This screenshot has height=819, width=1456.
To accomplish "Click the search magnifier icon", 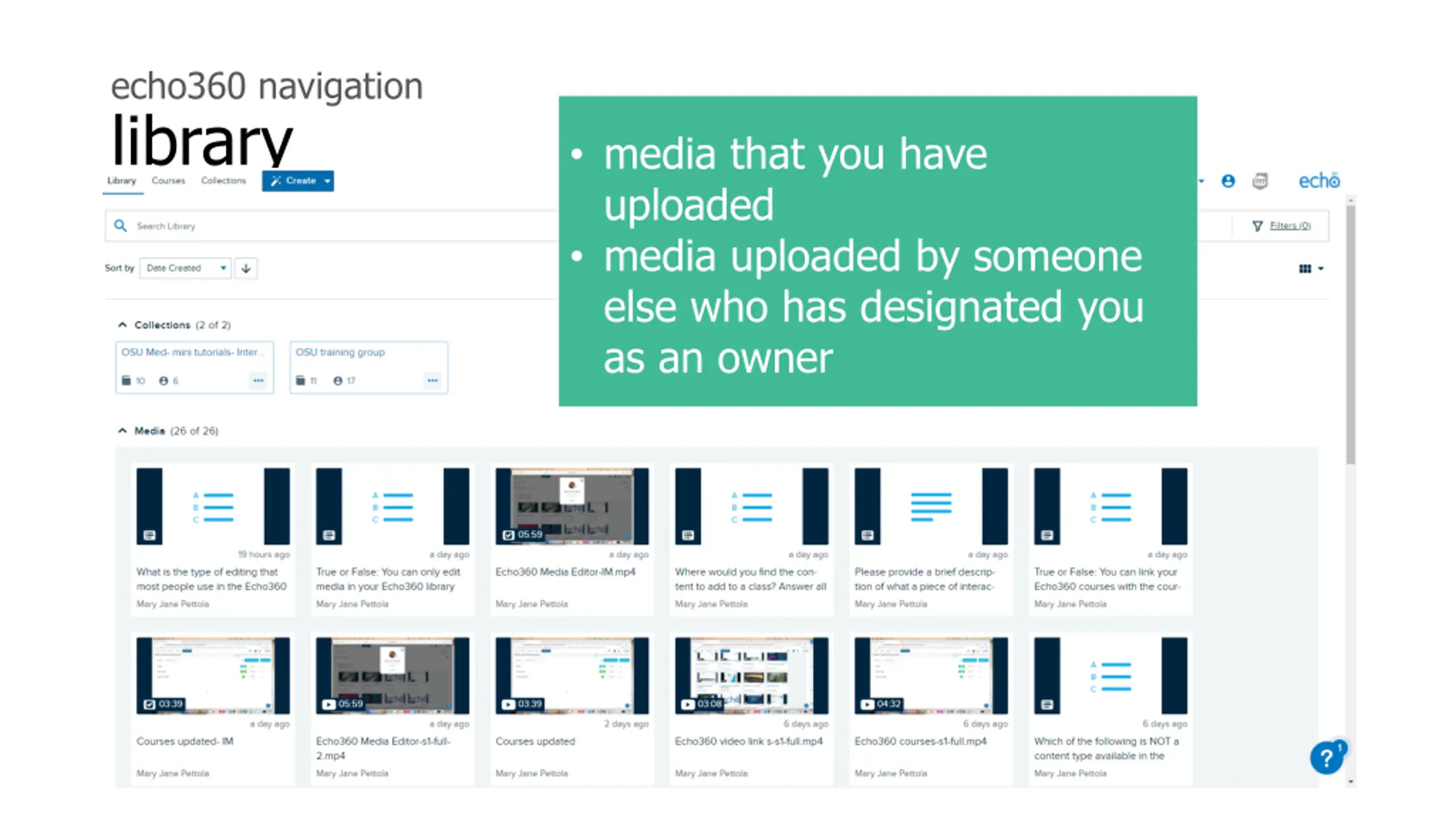I will tap(120, 226).
